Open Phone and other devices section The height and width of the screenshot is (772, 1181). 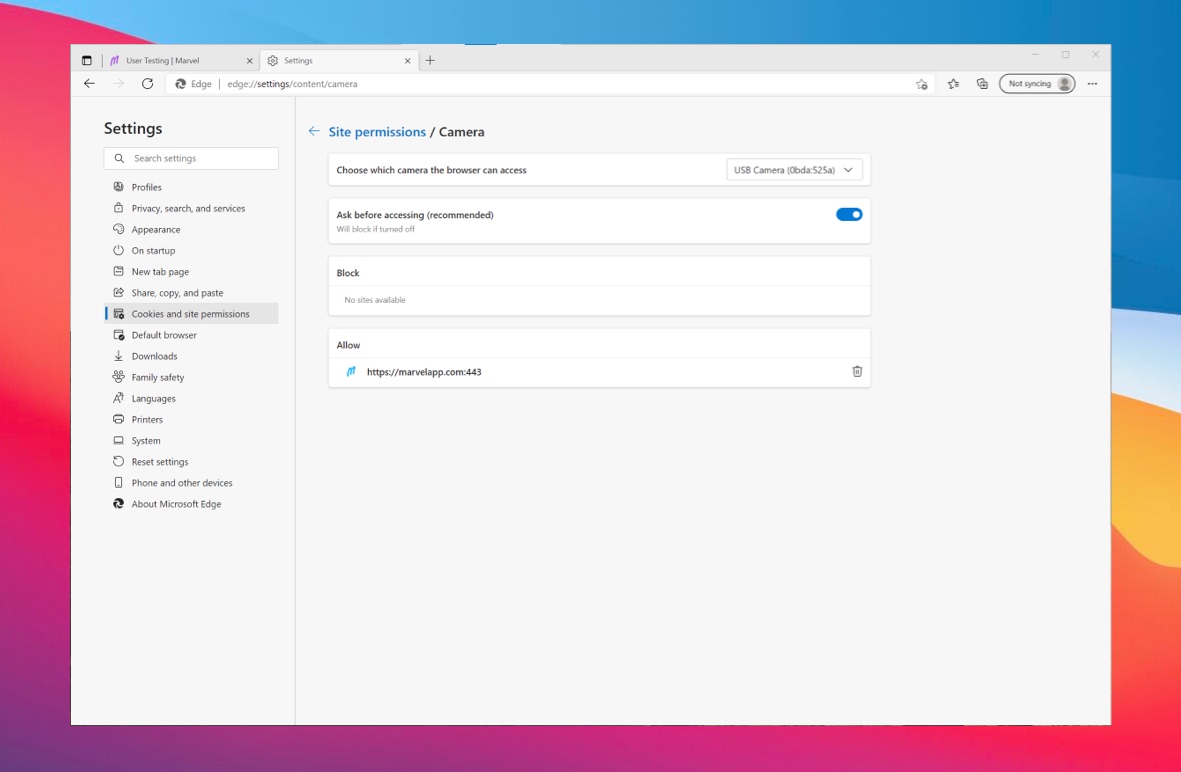point(191,482)
